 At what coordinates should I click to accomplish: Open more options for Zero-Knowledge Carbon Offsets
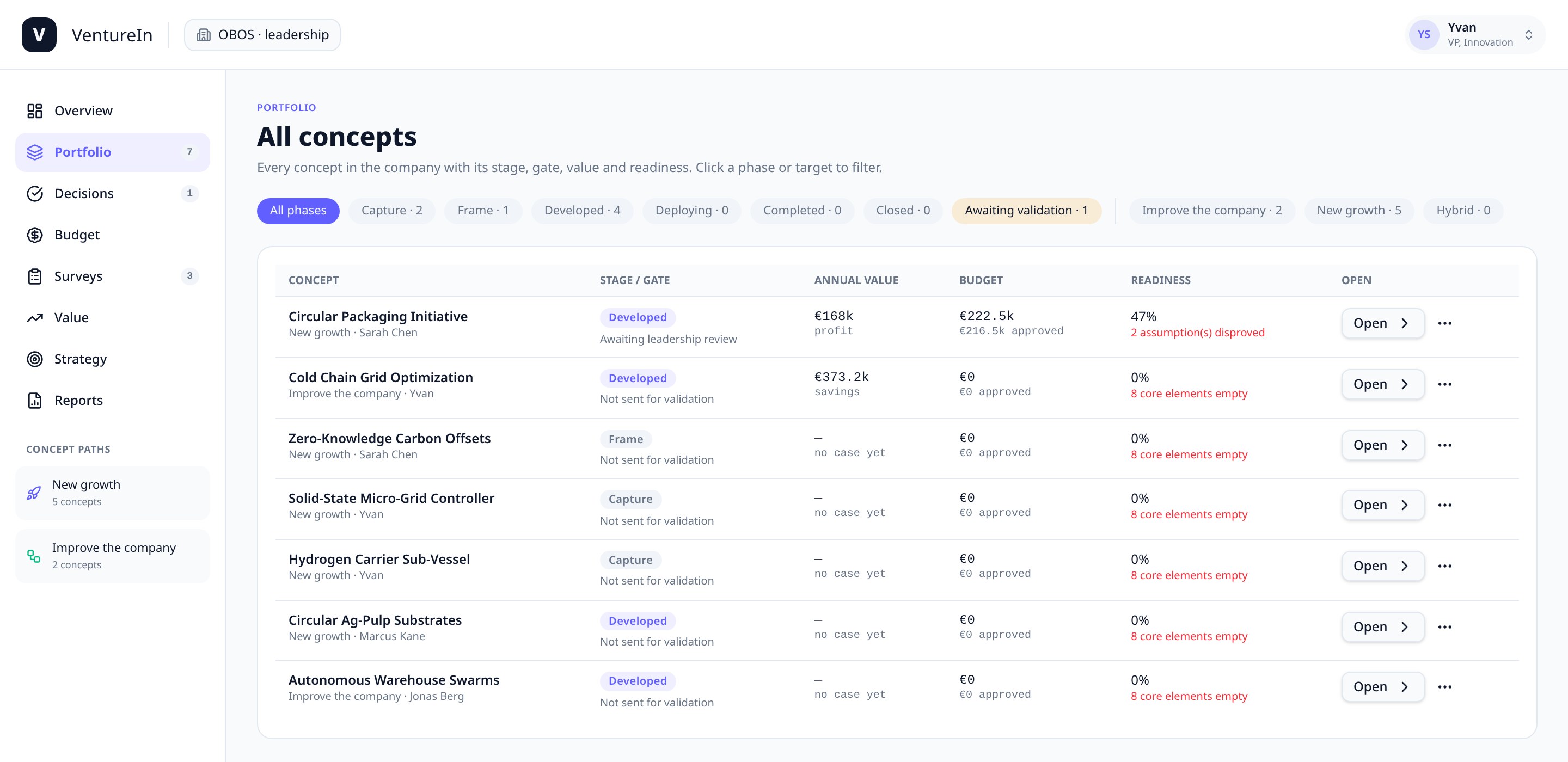(1444, 445)
